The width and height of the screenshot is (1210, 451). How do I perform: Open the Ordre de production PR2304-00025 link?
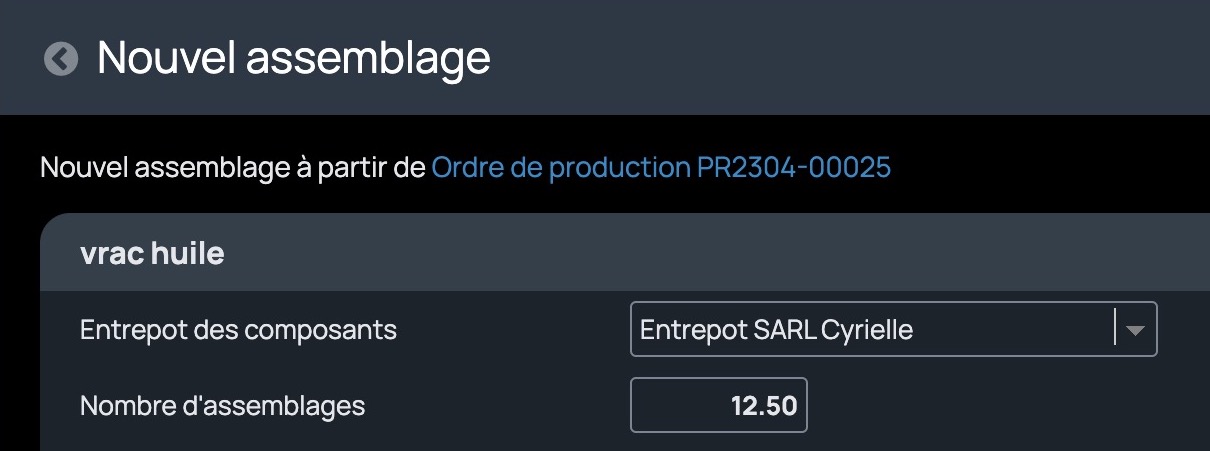coord(661,167)
